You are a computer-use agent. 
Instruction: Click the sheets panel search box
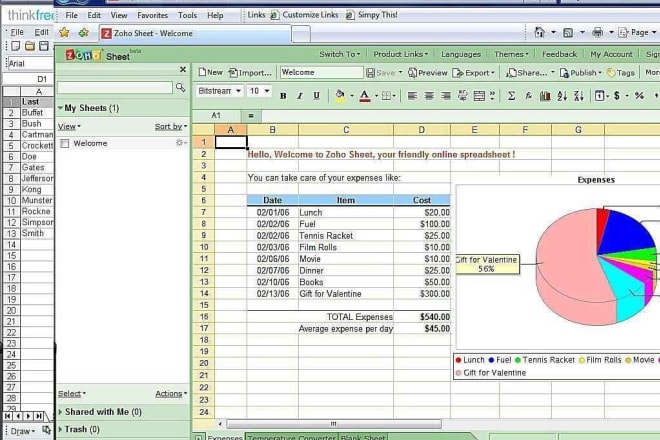(x=115, y=87)
